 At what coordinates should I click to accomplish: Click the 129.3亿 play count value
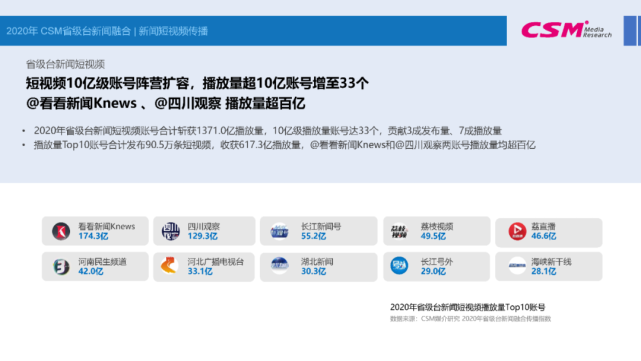pyautogui.click(x=203, y=236)
